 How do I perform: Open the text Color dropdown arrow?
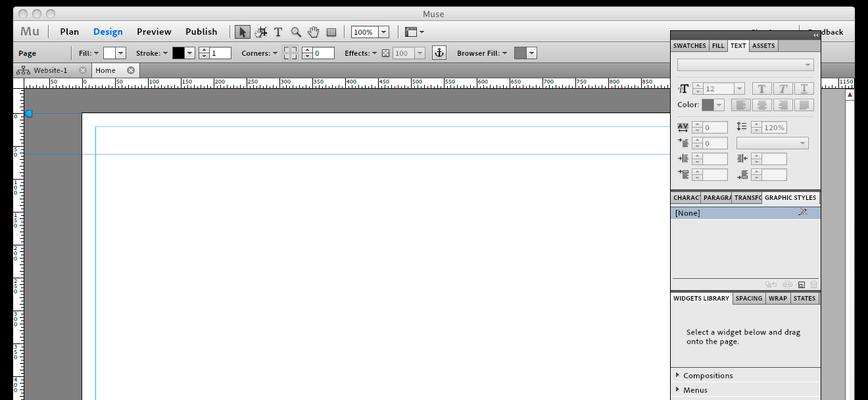pos(719,105)
